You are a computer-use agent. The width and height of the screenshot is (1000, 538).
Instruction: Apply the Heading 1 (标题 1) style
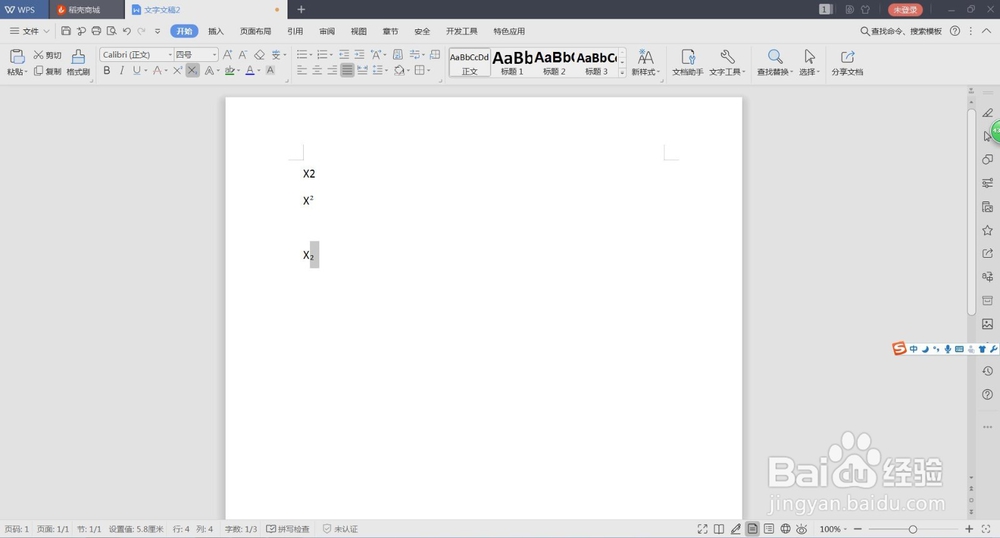(x=512, y=62)
